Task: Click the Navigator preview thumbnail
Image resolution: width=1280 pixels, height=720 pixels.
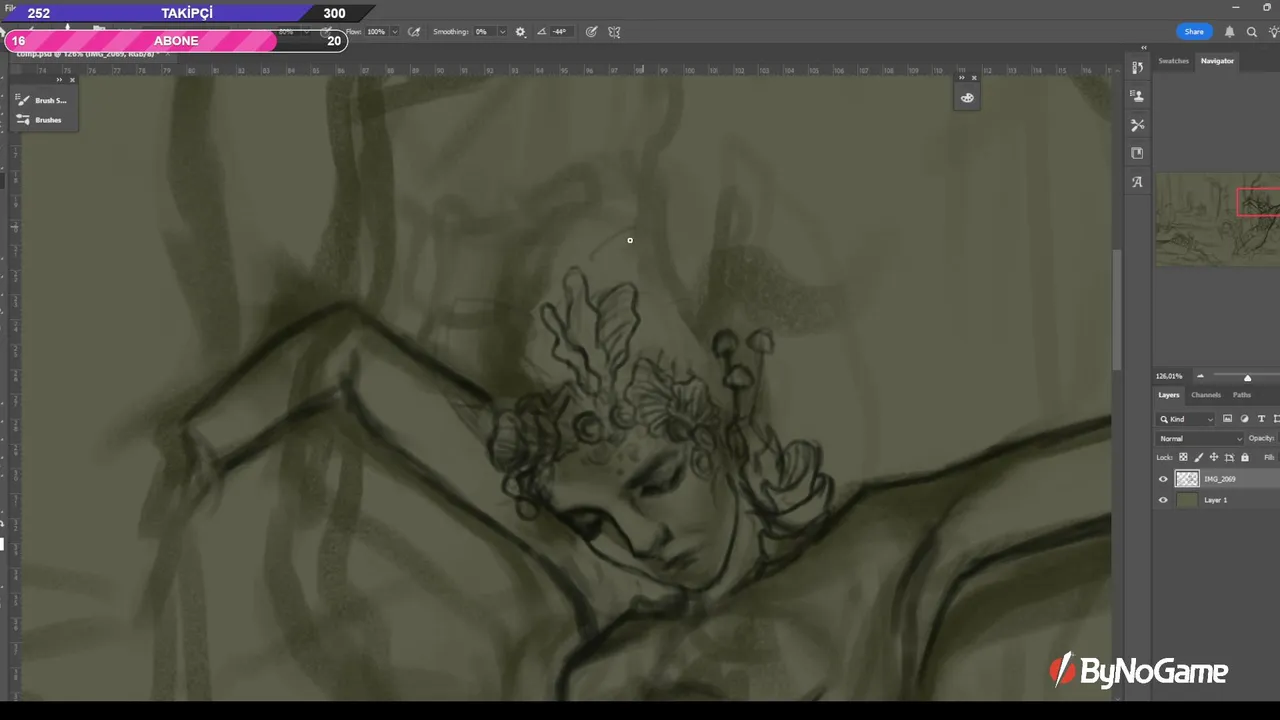Action: click(1218, 219)
